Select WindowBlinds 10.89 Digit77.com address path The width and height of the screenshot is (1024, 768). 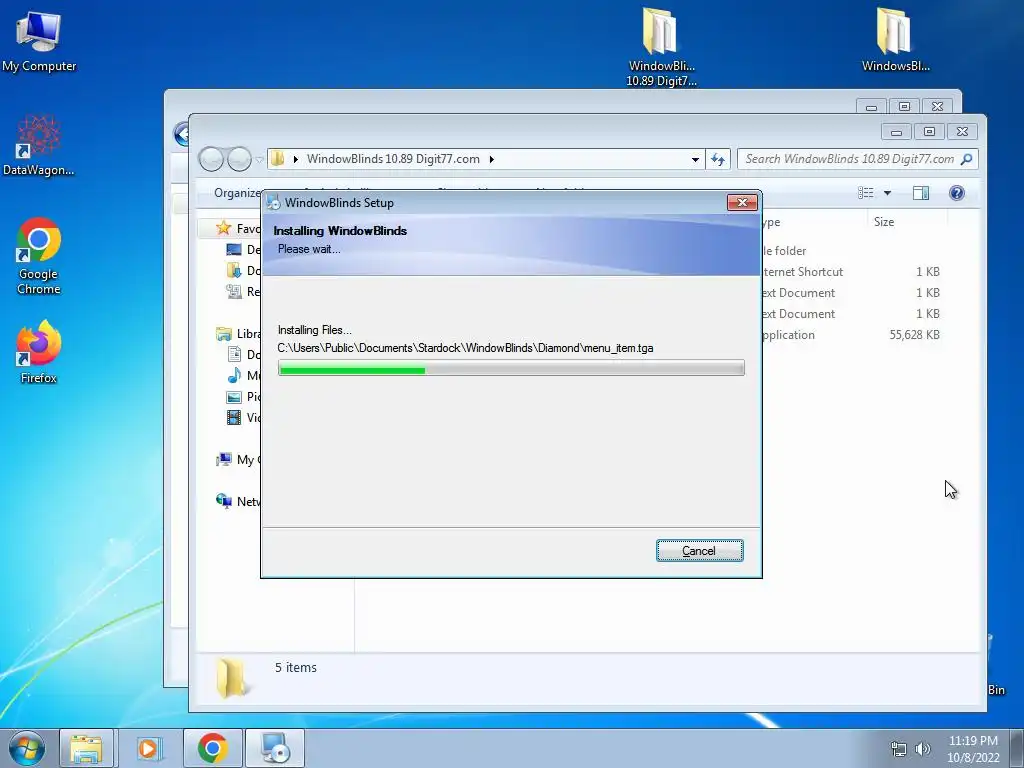tap(393, 159)
